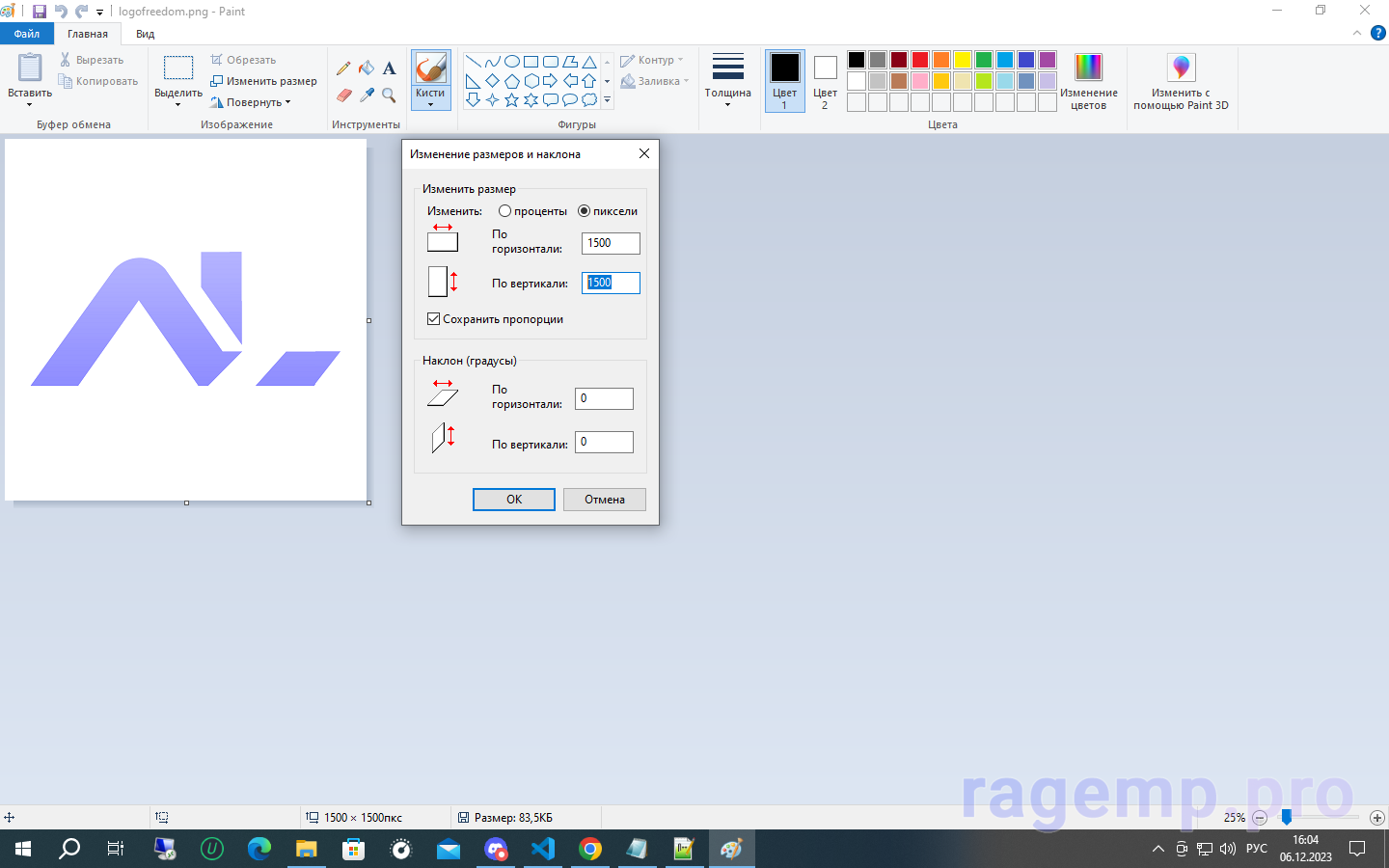Select the пиксели radio button
The height and width of the screenshot is (868, 1389).
coord(584,211)
